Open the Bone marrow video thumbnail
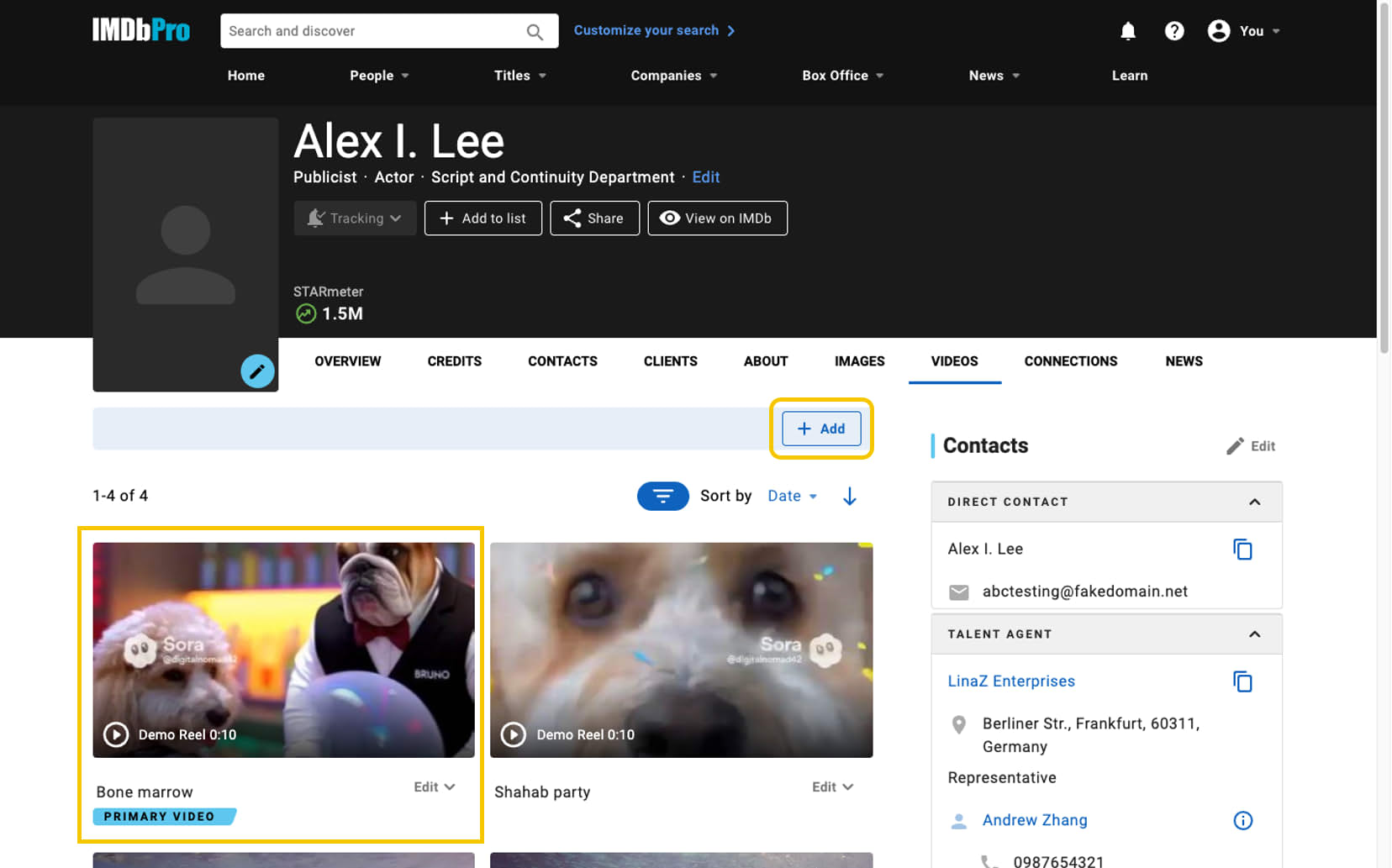The image size is (1392, 868). click(283, 650)
